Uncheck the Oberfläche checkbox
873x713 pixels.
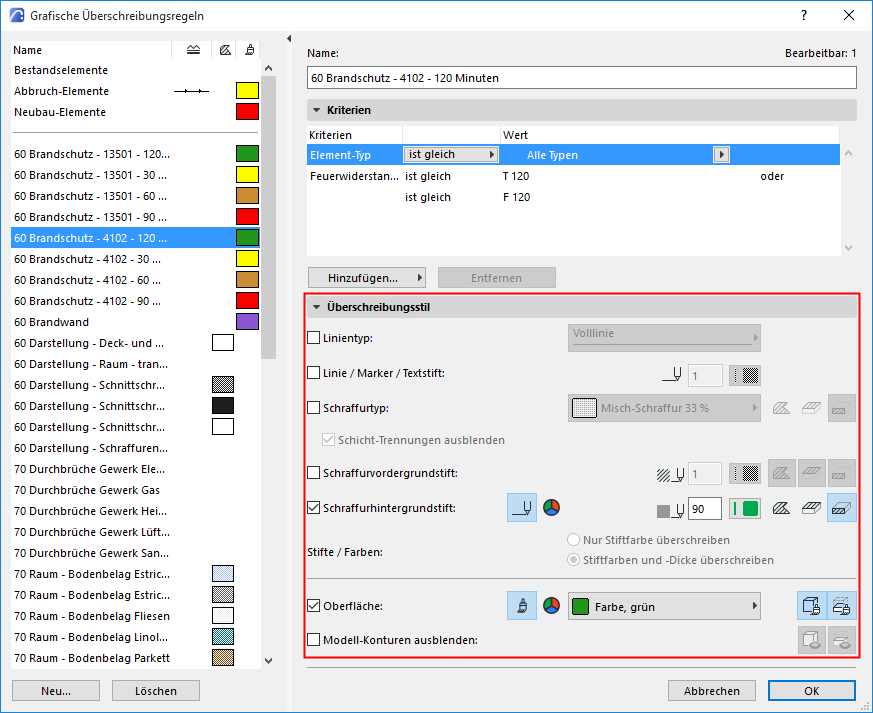(313, 606)
